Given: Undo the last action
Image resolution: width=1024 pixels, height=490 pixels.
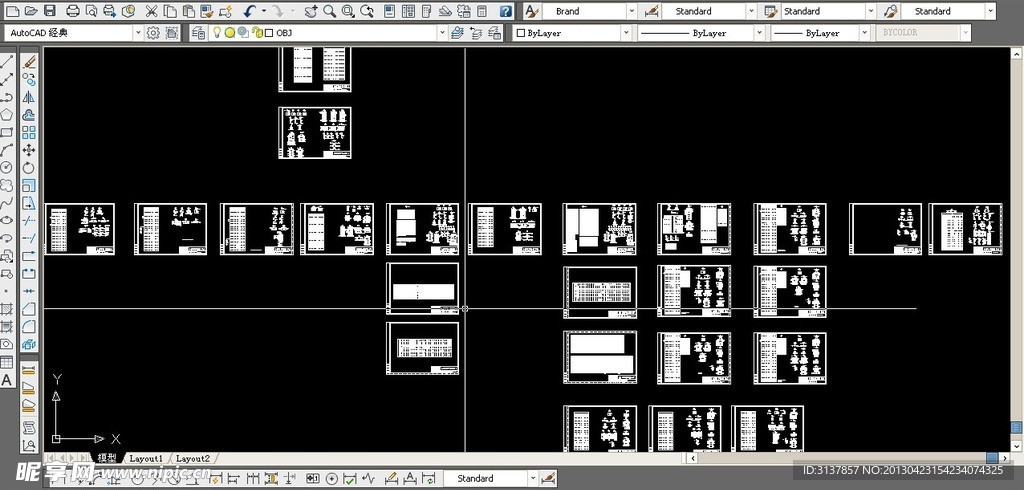Looking at the screenshot, I should point(249,11).
